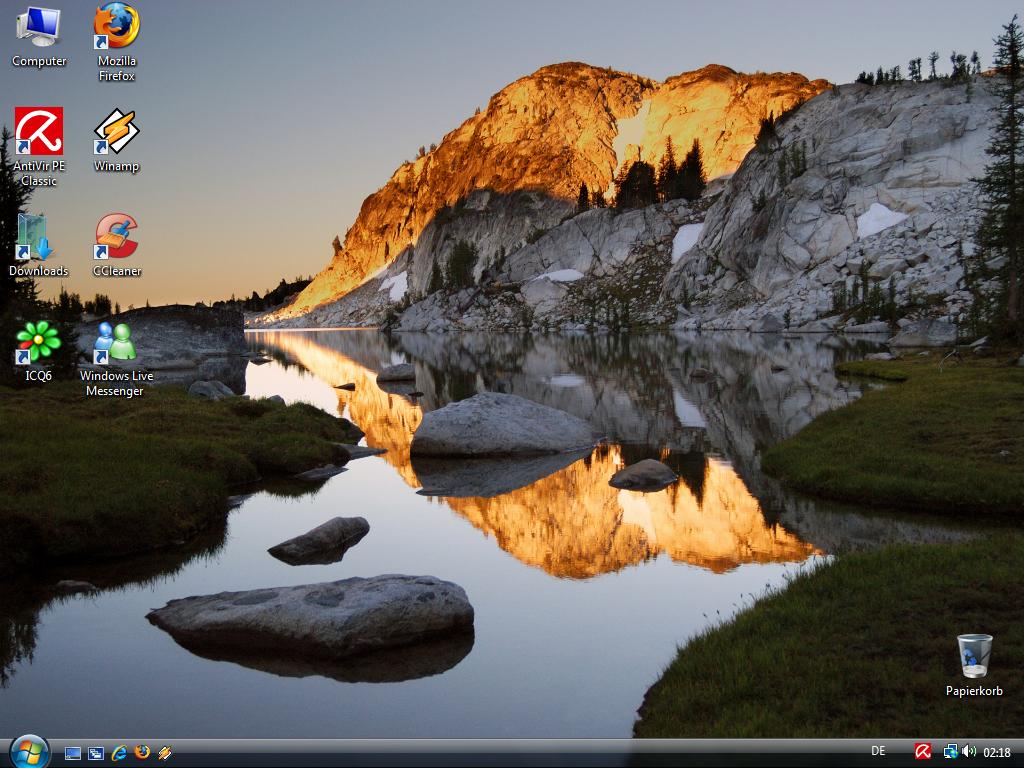The width and height of the screenshot is (1024, 768).
Task: Open the DE language bar selector
Action: (878, 752)
